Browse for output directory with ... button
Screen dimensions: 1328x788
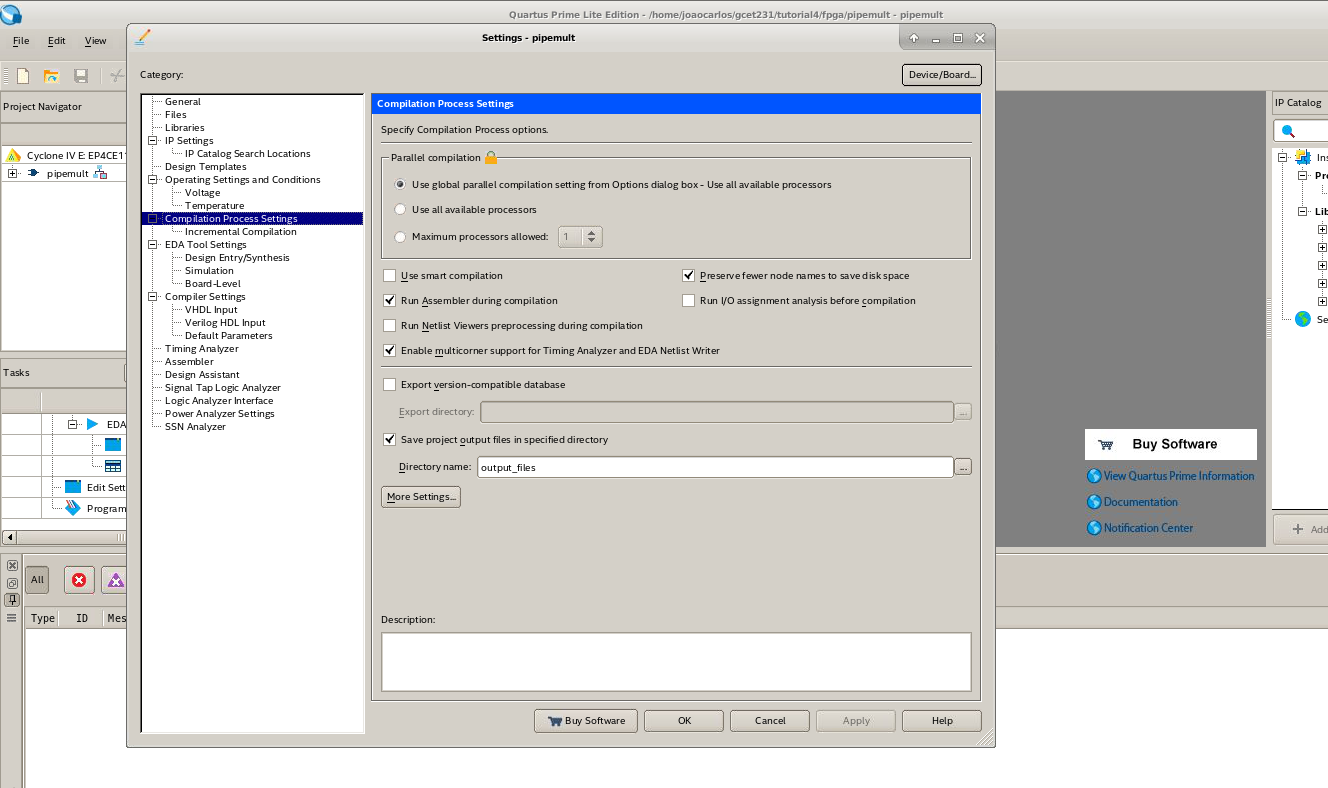click(963, 467)
